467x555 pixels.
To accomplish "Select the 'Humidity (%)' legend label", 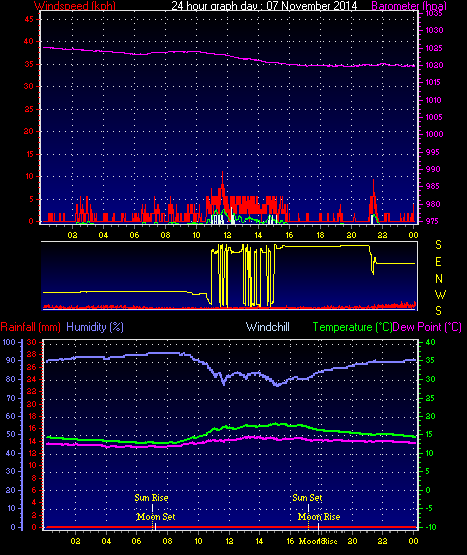I will click(x=95, y=327).
